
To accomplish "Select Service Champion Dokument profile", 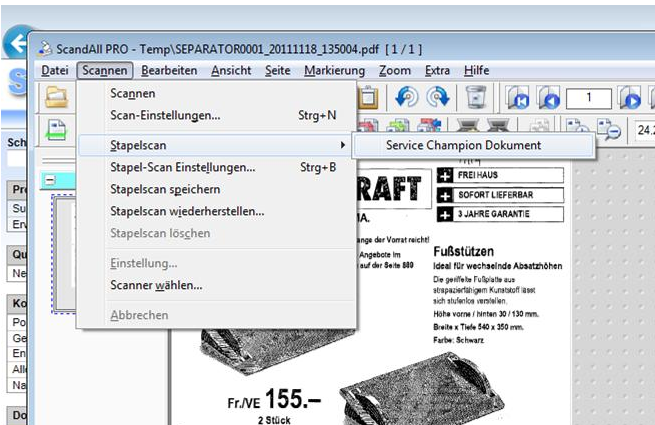I will pyautogui.click(x=474, y=145).
